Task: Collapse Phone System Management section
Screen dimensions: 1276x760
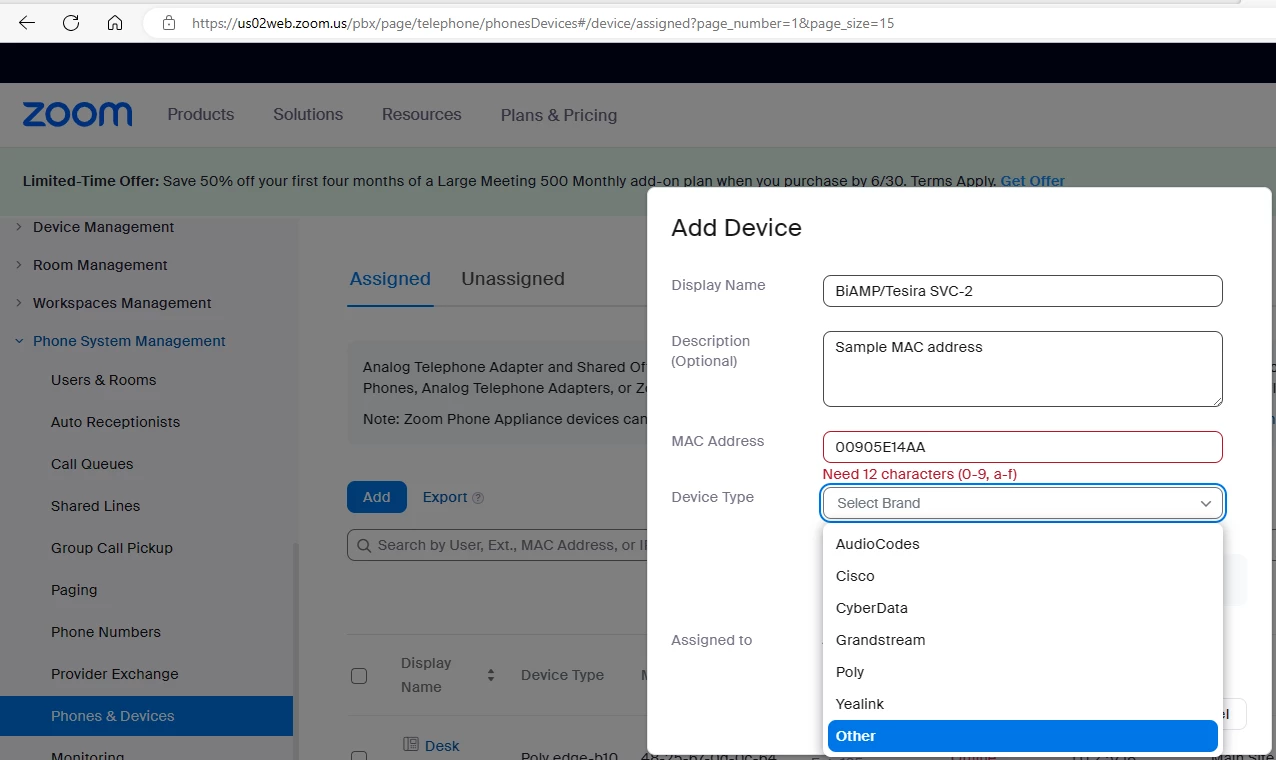Action: click(x=18, y=341)
